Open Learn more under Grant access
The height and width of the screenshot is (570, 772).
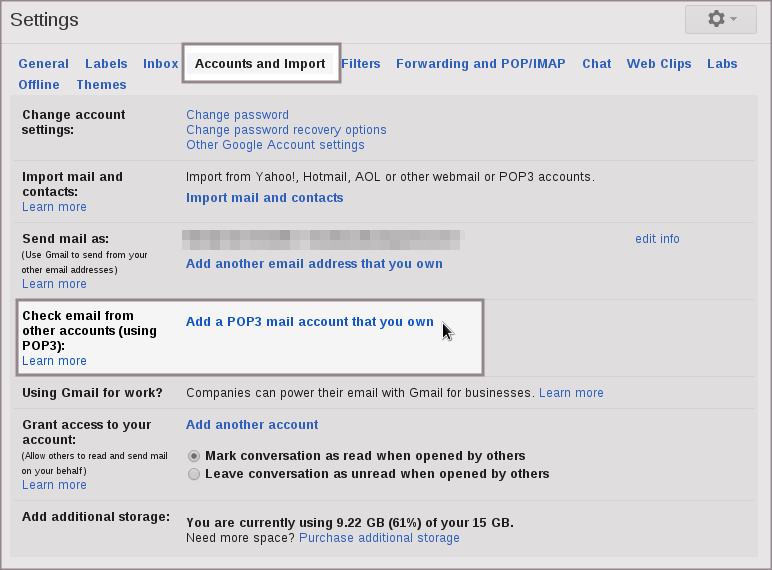[54, 485]
